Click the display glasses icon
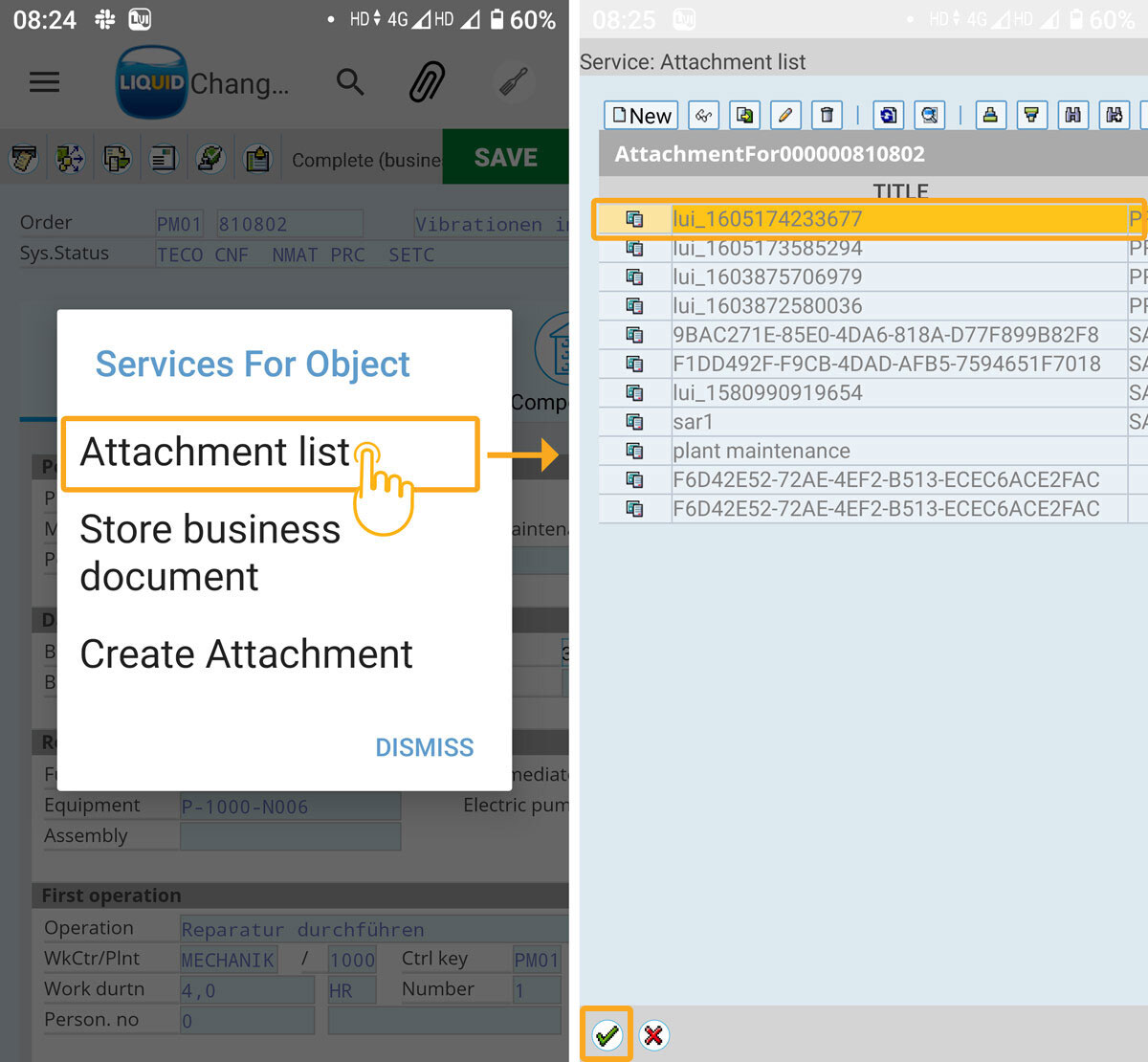The image size is (1148, 1062). point(703,116)
